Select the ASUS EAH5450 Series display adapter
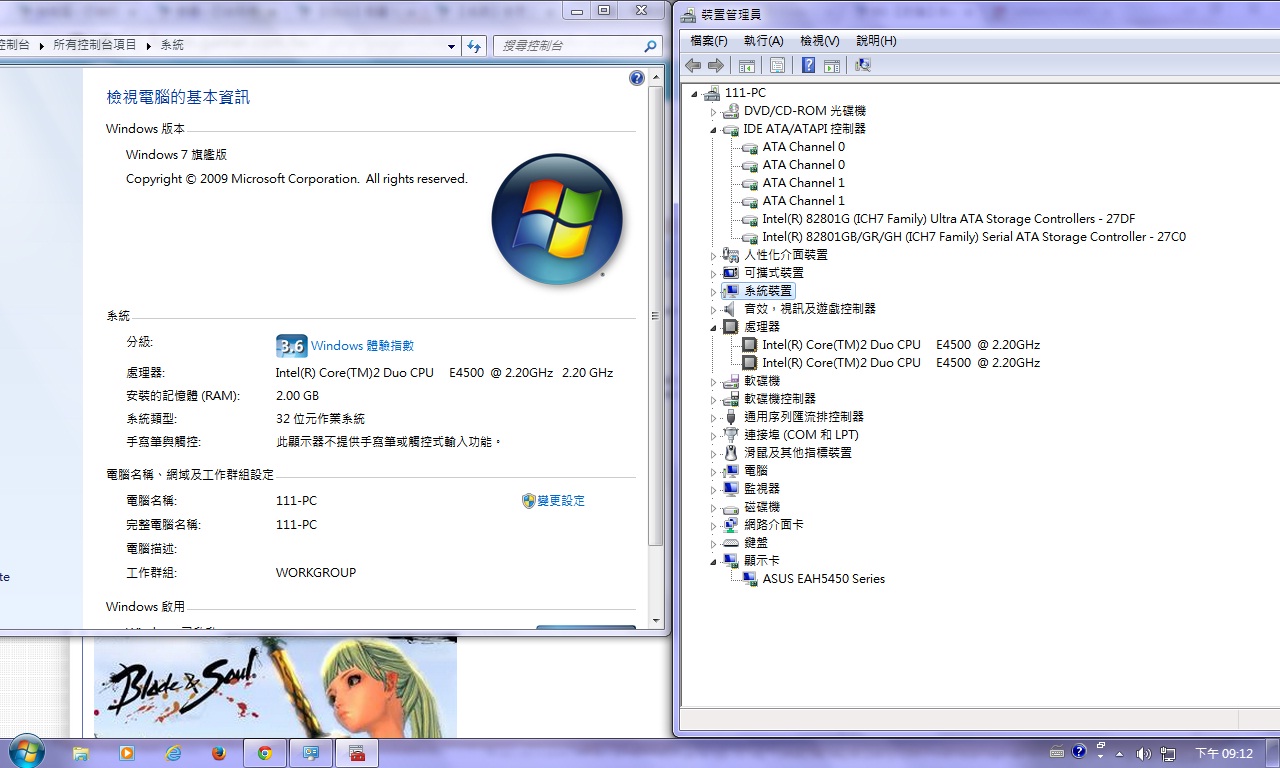Viewport: 1280px width, 768px height. pos(823,579)
